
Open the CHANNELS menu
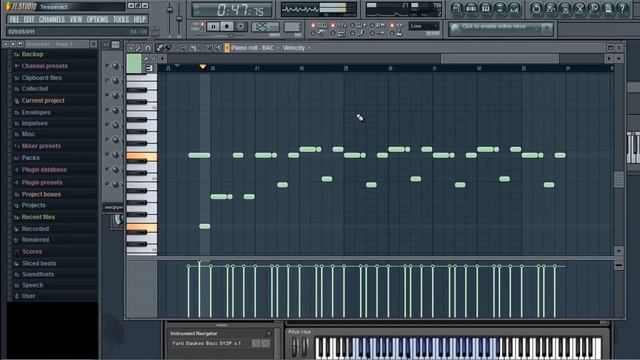[52, 20]
